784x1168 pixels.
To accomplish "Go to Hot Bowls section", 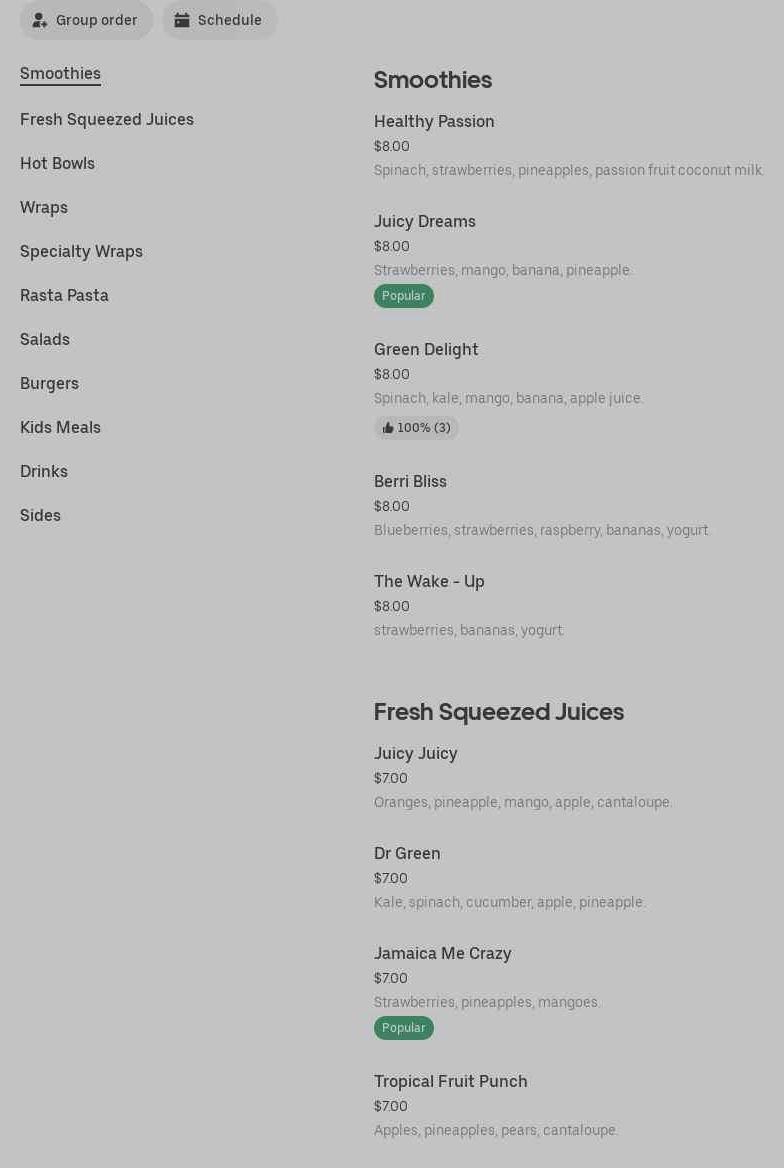I will [x=57, y=164].
